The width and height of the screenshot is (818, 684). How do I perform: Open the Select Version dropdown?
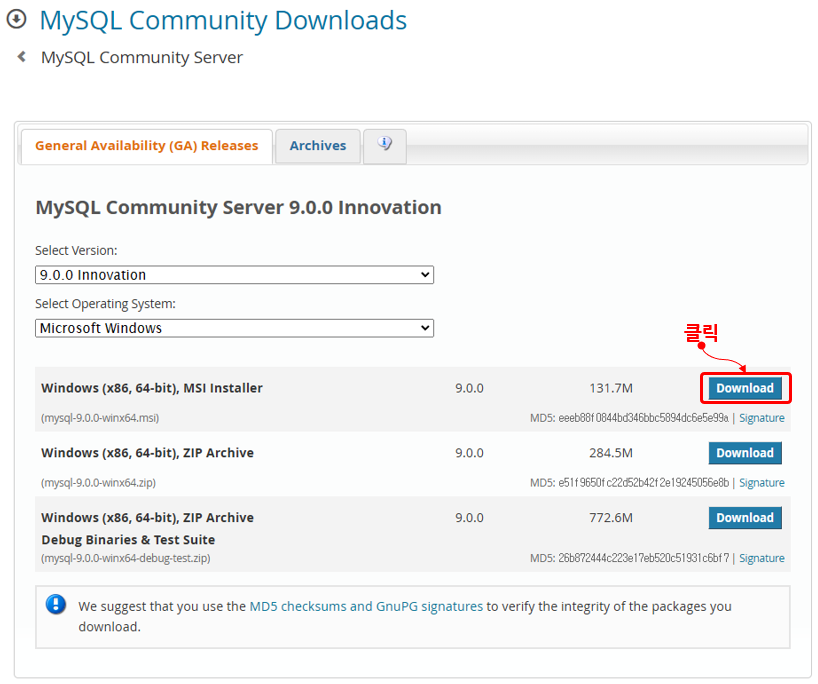tap(234, 275)
